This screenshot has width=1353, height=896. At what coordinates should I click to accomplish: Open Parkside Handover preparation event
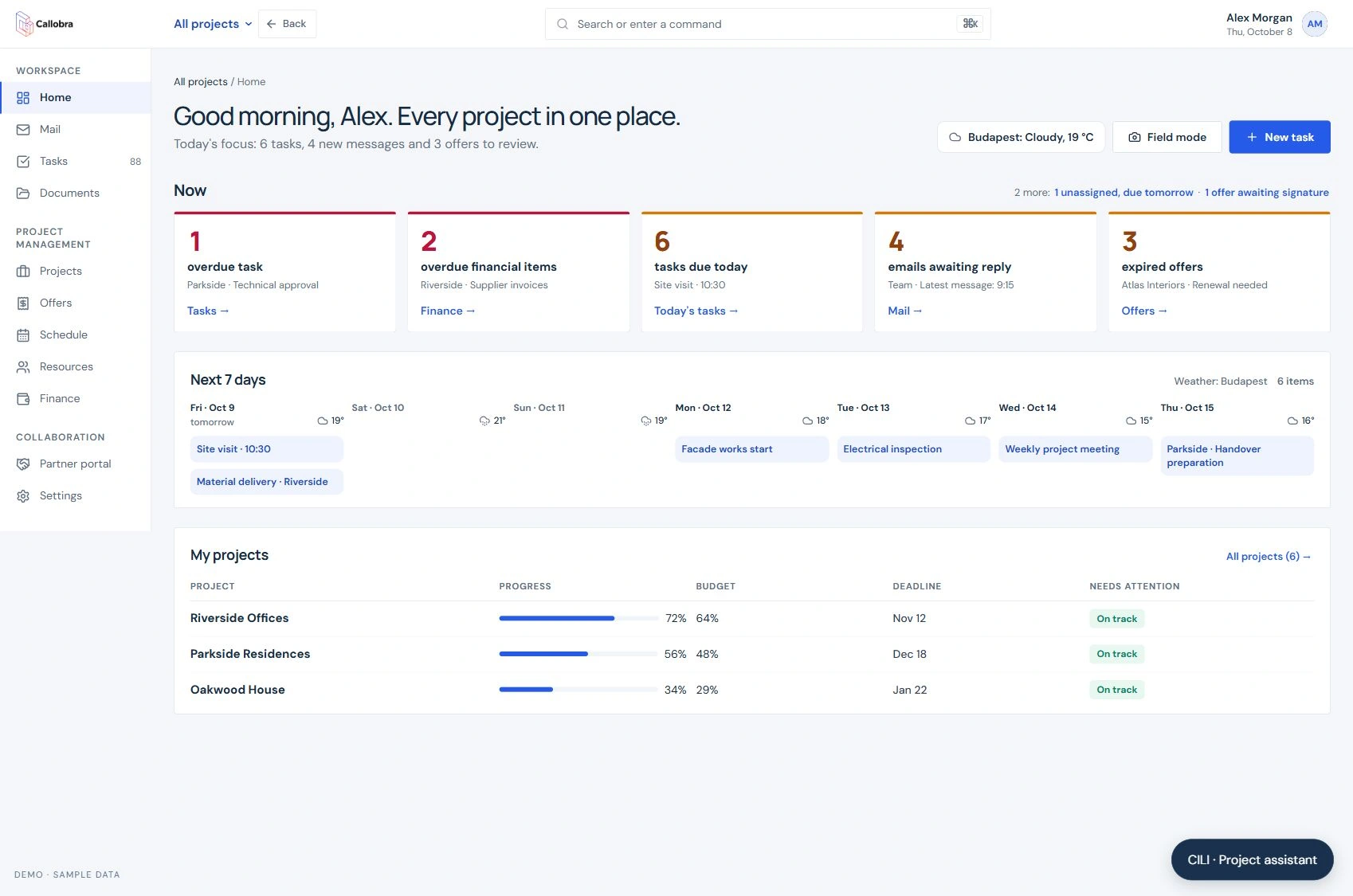coord(1237,456)
